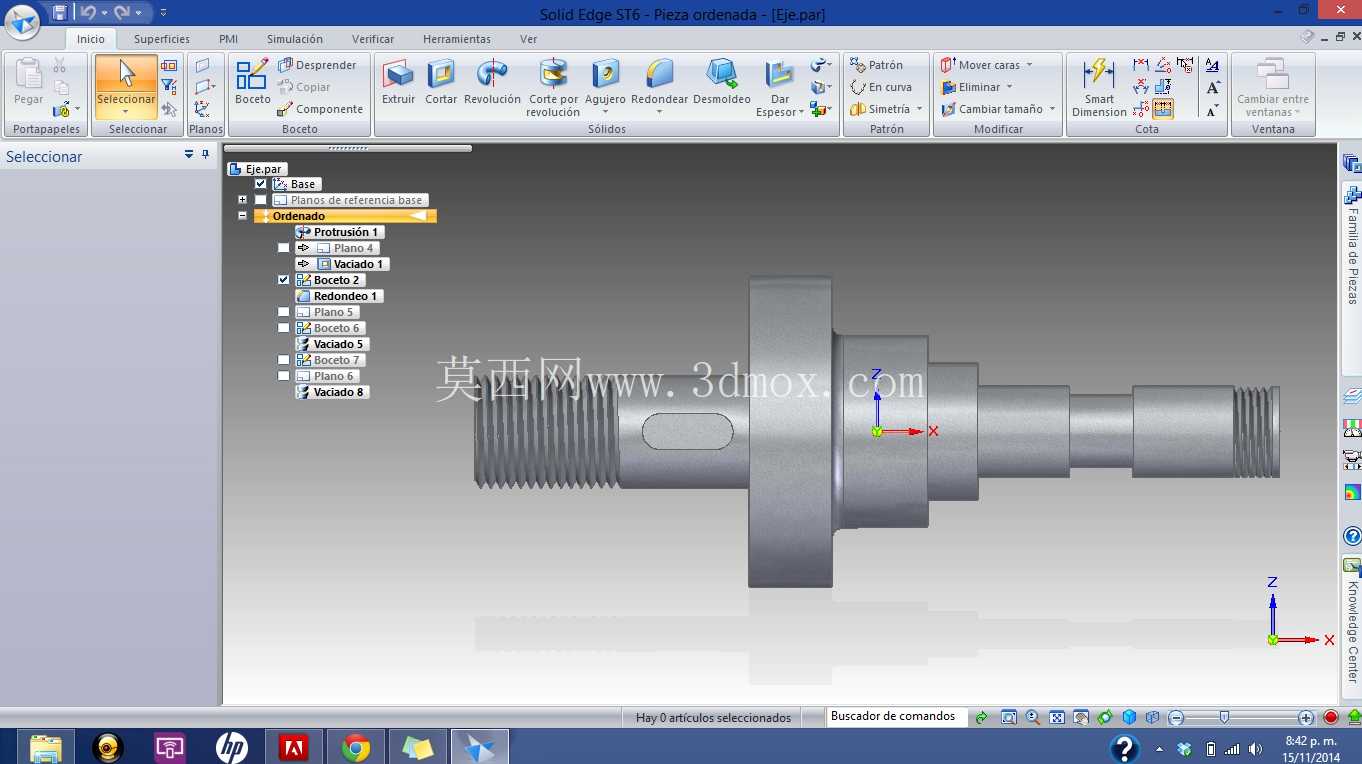
Task: Click the Eje.par root node
Action: pyautogui.click(x=257, y=169)
